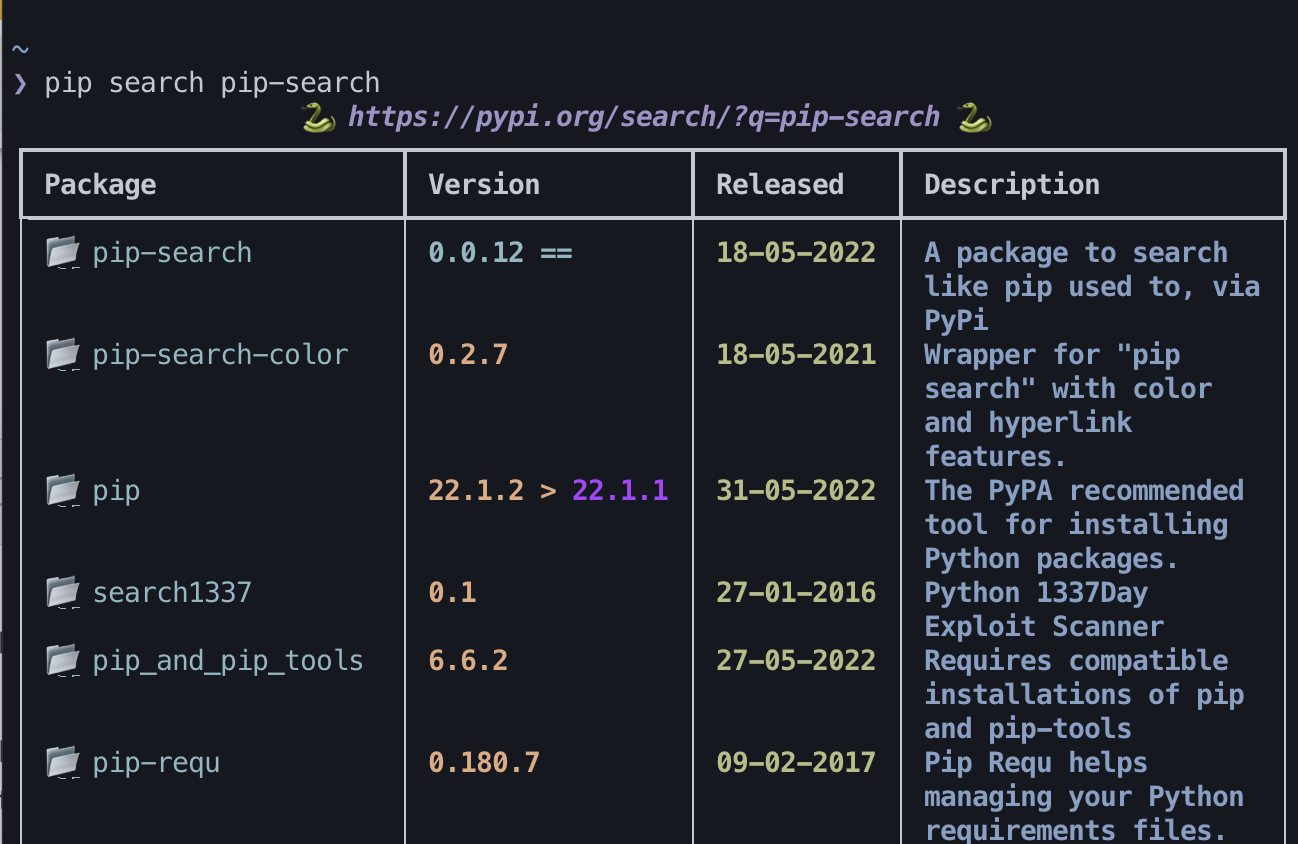1298x844 pixels.
Task: Click the folder icon beside the pip package
Action: 63,490
